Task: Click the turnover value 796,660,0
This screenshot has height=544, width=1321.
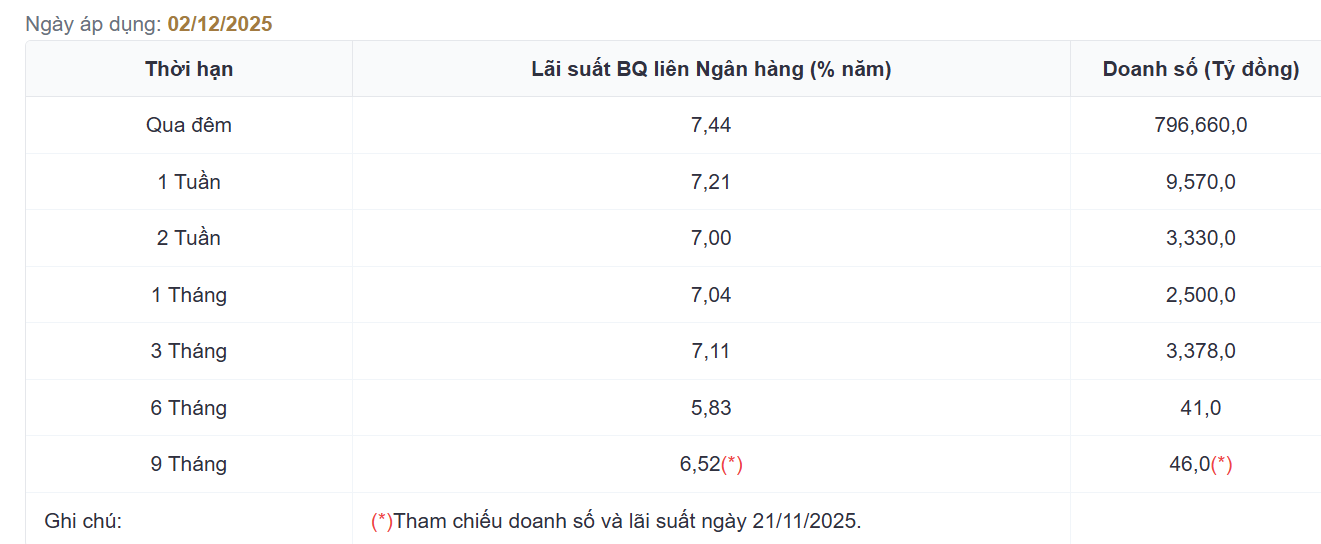Action: pos(1201,125)
